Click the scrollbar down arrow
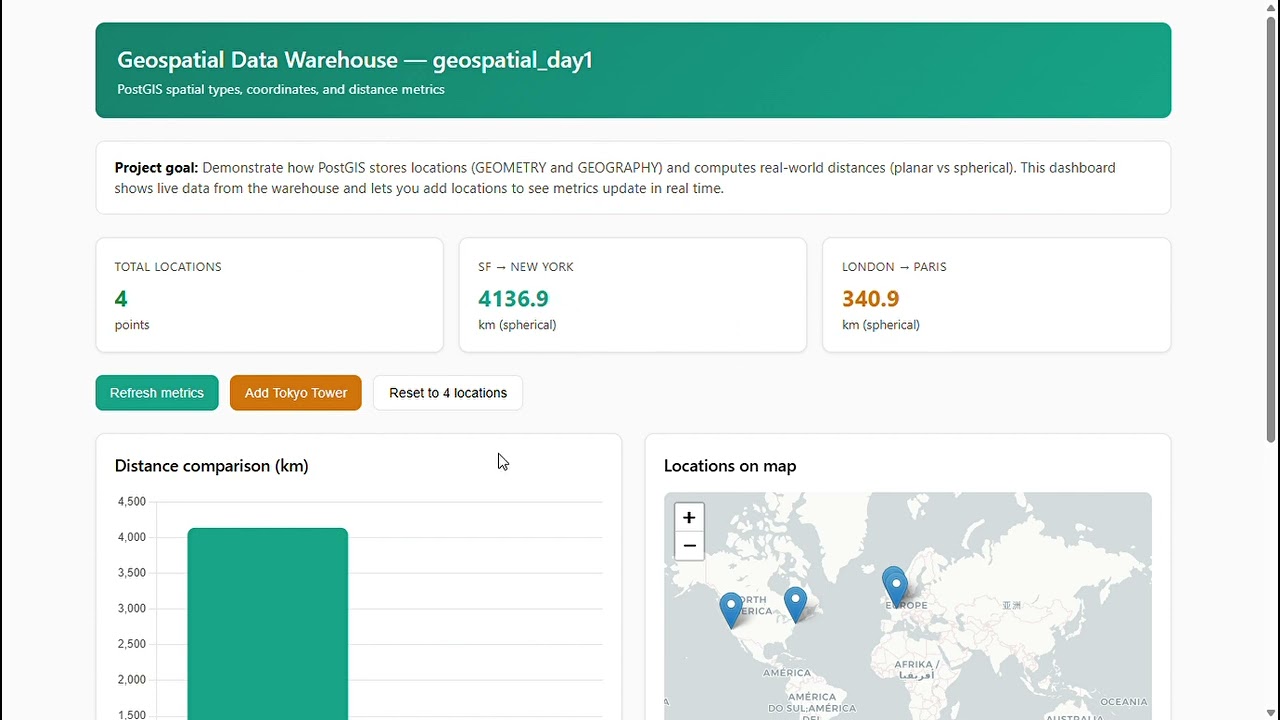 tap(1271, 712)
